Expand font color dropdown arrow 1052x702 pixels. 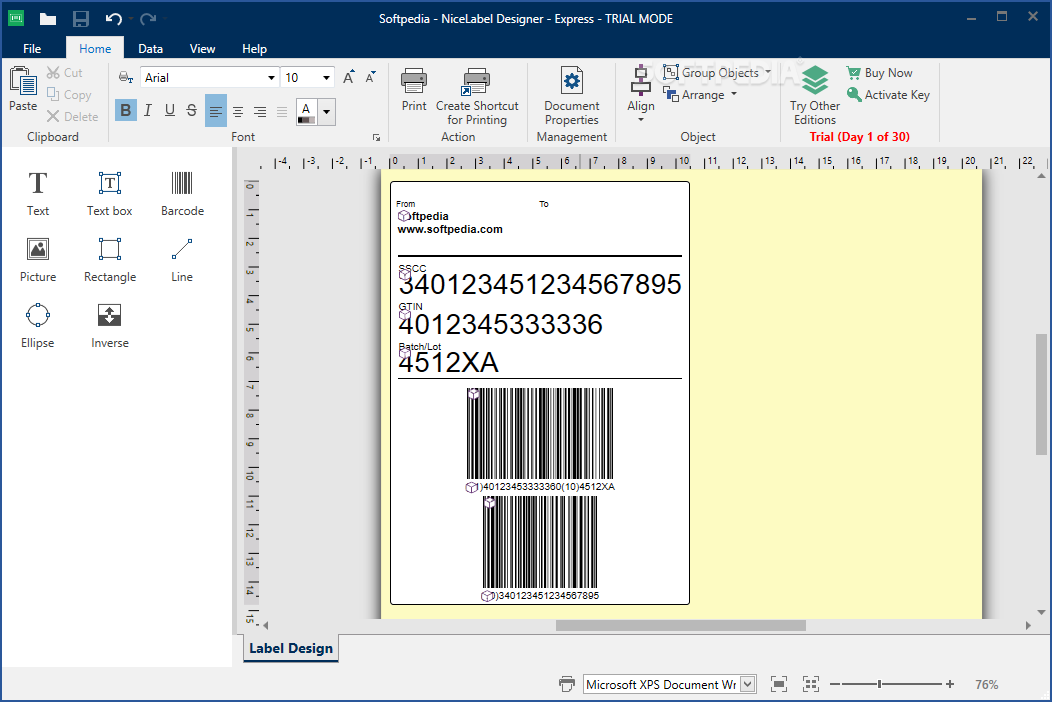(326, 111)
